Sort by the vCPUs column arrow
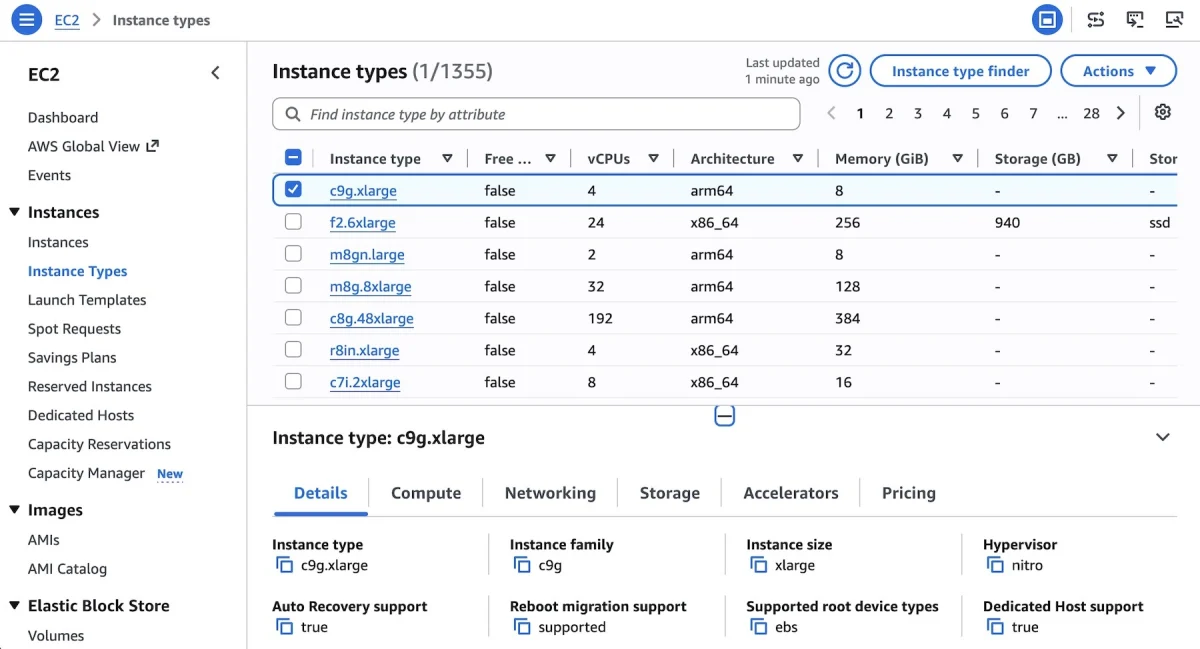 pyautogui.click(x=653, y=158)
